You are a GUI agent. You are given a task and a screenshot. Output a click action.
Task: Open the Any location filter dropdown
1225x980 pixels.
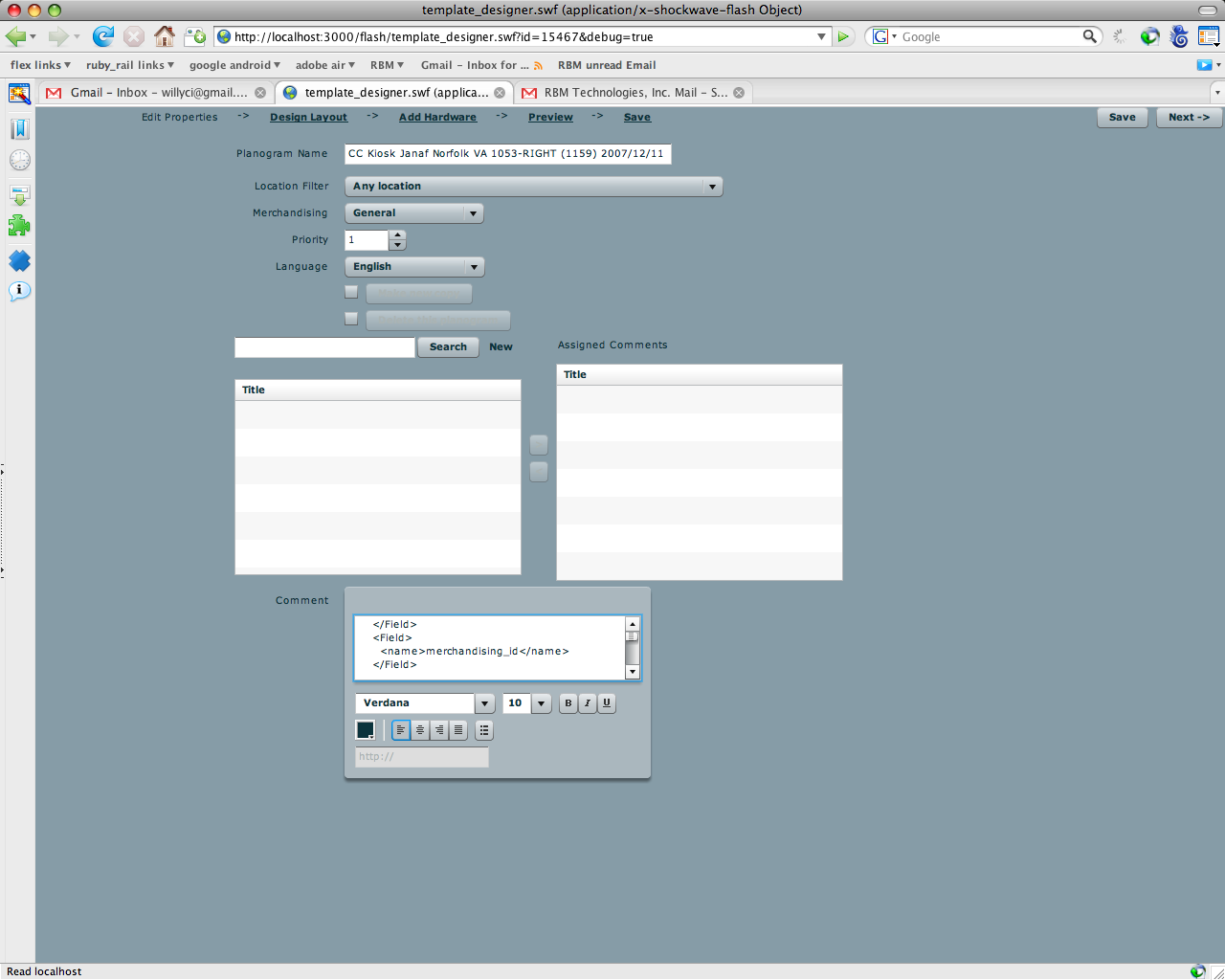click(712, 186)
